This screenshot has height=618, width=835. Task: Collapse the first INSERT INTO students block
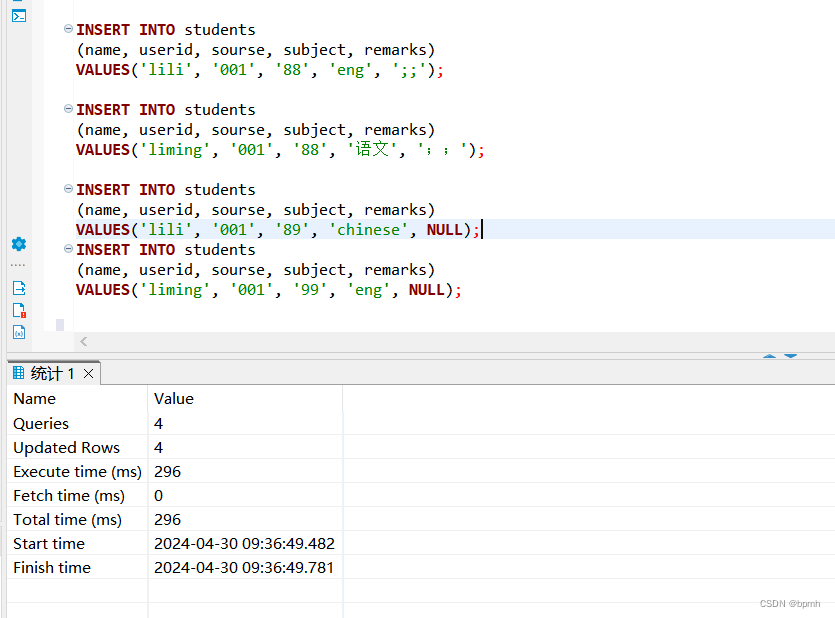click(x=67, y=29)
